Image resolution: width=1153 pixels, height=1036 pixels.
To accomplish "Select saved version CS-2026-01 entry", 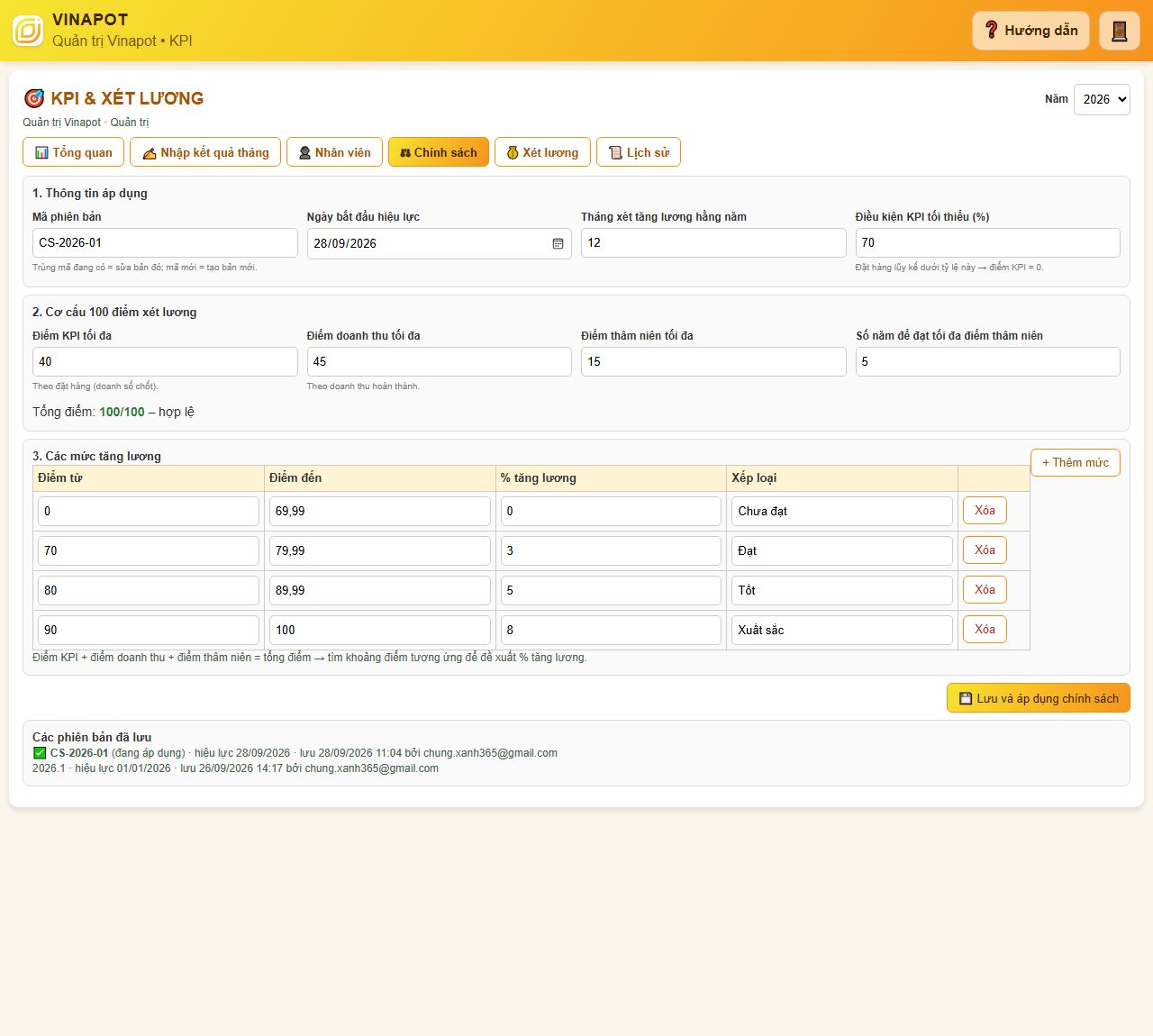I will pyautogui.click(x=295, y=753).
